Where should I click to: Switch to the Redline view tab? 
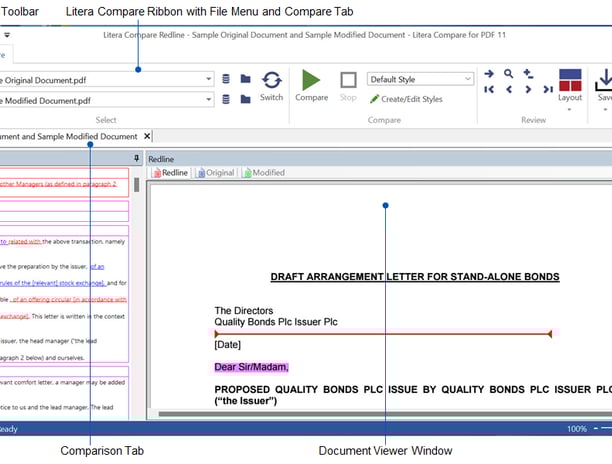coord(171,172)
